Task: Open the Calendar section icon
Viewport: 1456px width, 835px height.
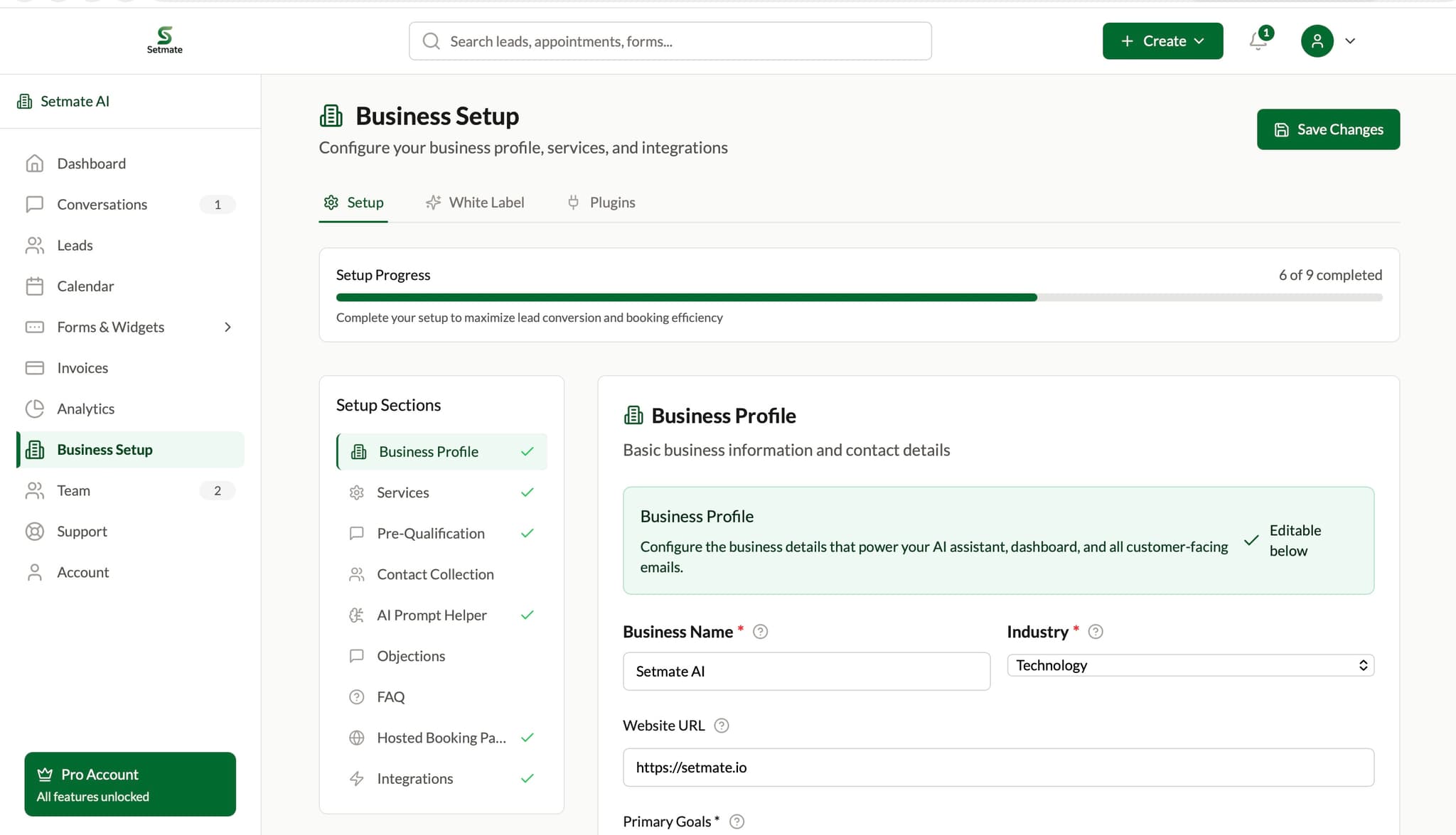Action: point(35,286)
